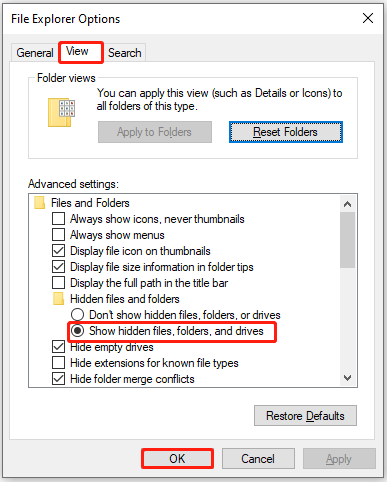Image resolution: width=387 pixels, height=482 pixels.
Task: Switch to the Search tab
Action: 125,53
